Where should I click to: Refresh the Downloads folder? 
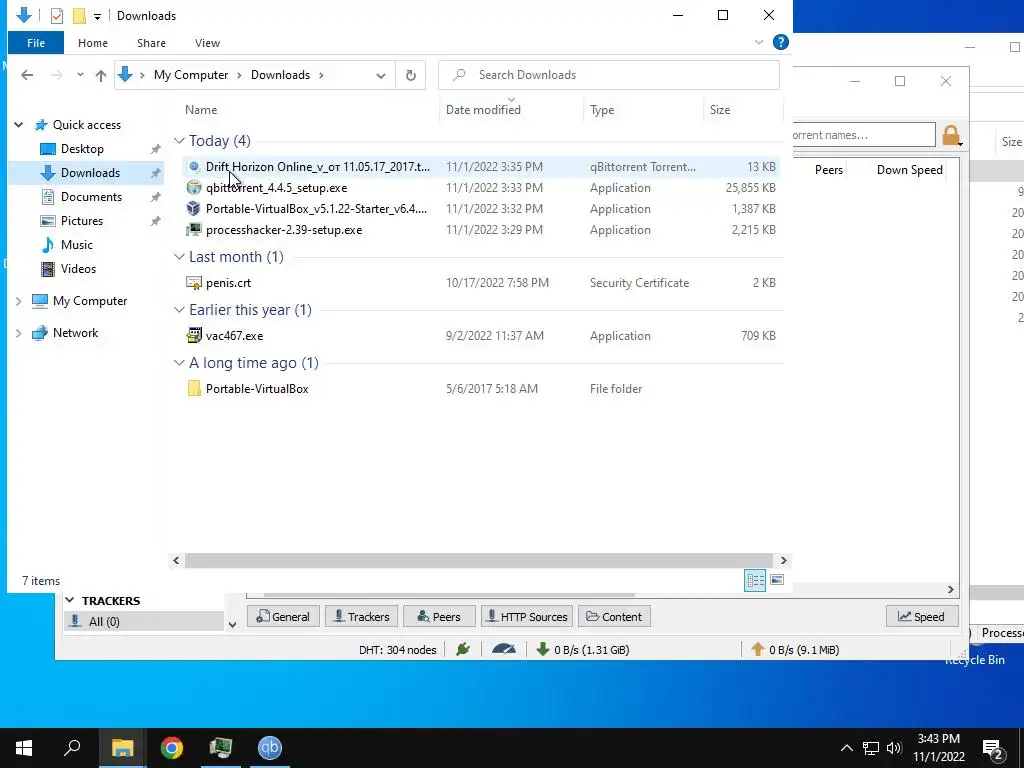[411, 75]
